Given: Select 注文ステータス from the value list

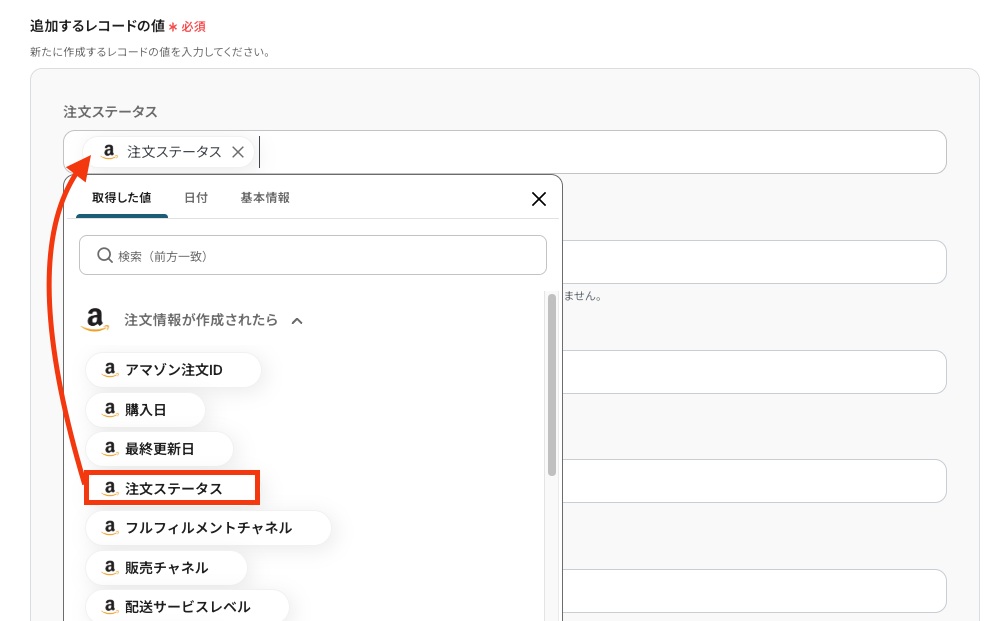Looking at the screenshot, I should [x=172, y=488].
